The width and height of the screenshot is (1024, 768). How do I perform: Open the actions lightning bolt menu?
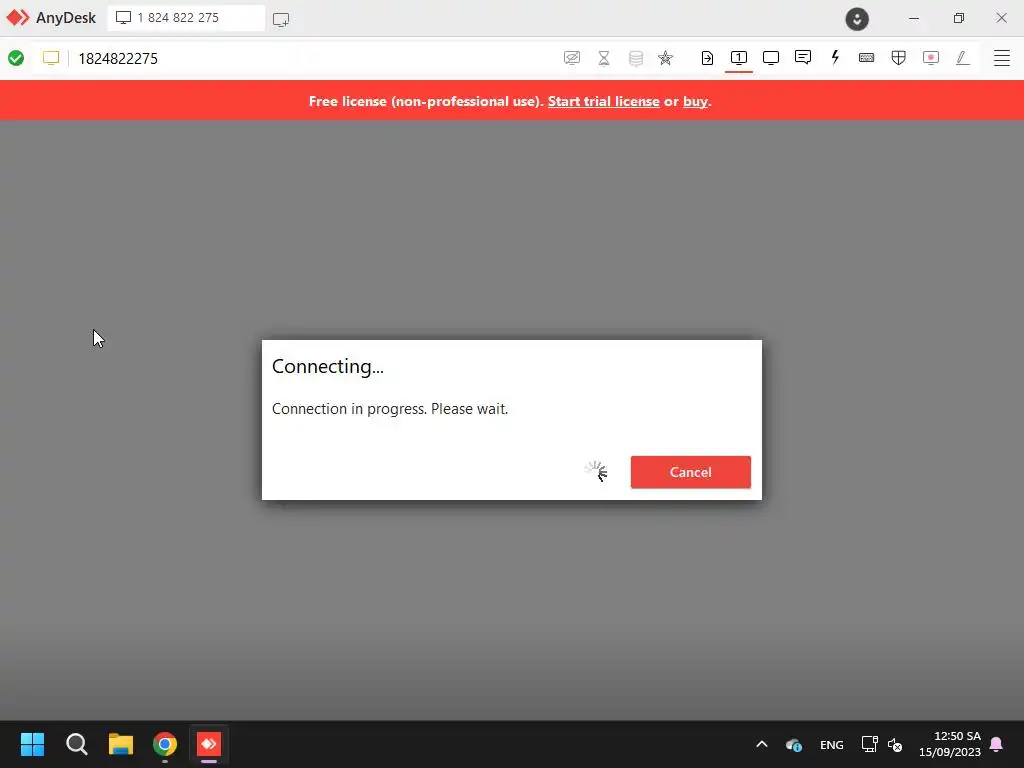[835, 57]
